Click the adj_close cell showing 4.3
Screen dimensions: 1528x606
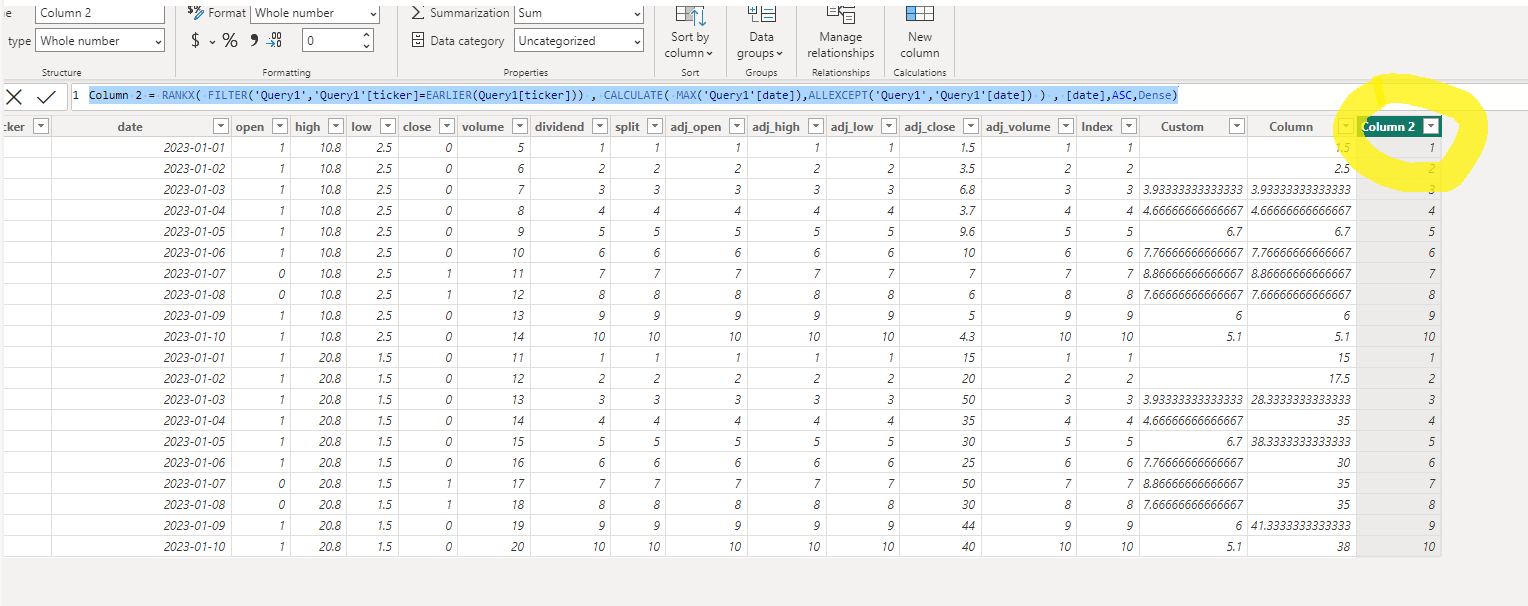click(x=939, y=337)
